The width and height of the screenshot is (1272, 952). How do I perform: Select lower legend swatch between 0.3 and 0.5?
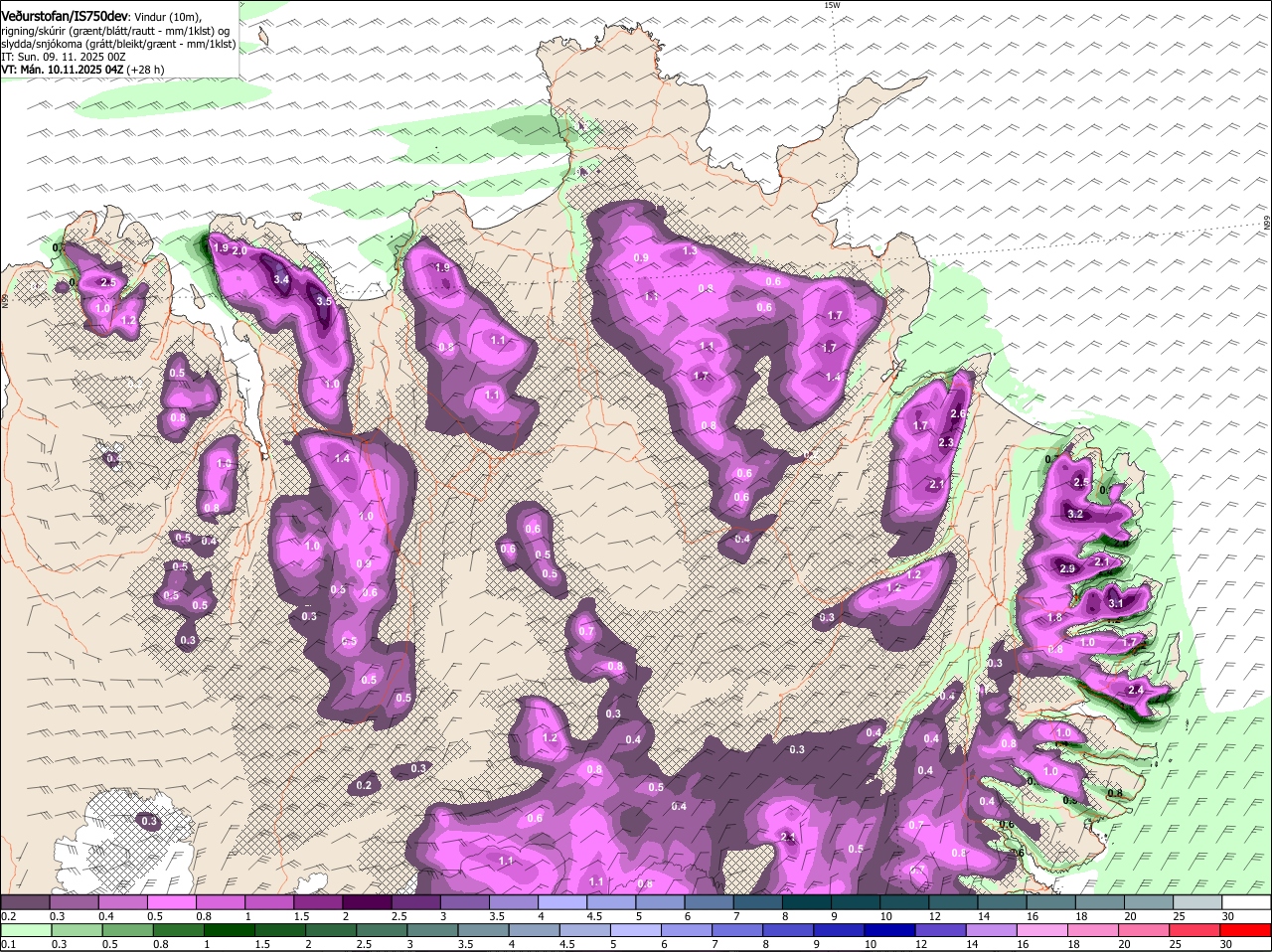[79, 930]
